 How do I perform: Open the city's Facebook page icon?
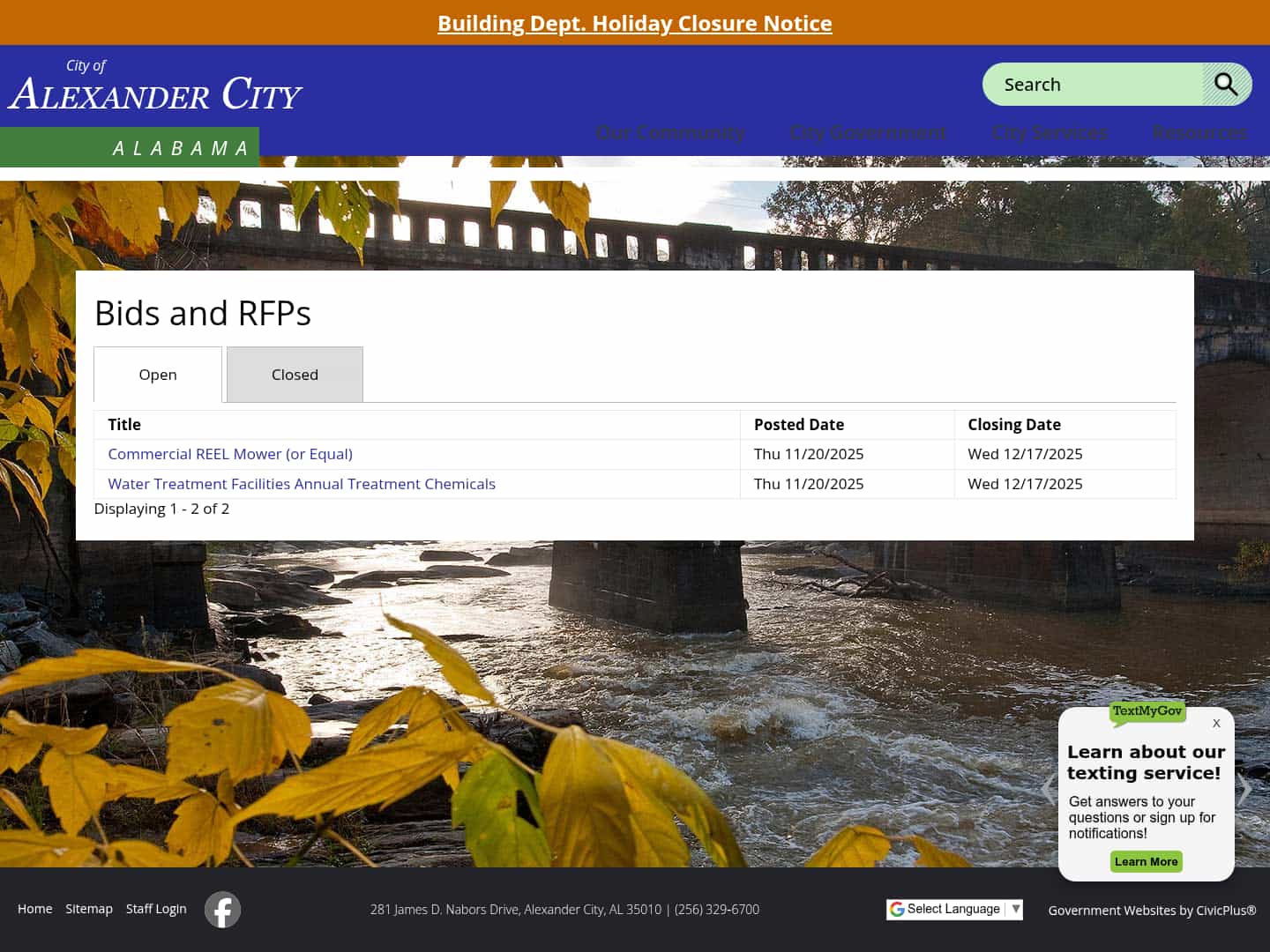click(x=221, y=909)
